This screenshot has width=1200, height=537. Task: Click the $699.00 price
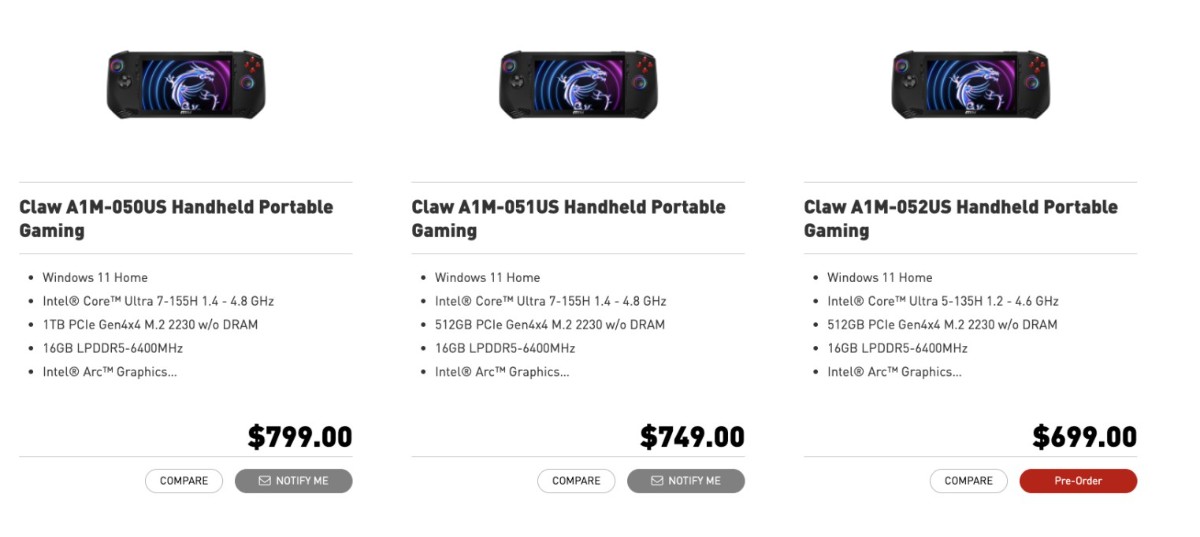[x=1084, y=437]
